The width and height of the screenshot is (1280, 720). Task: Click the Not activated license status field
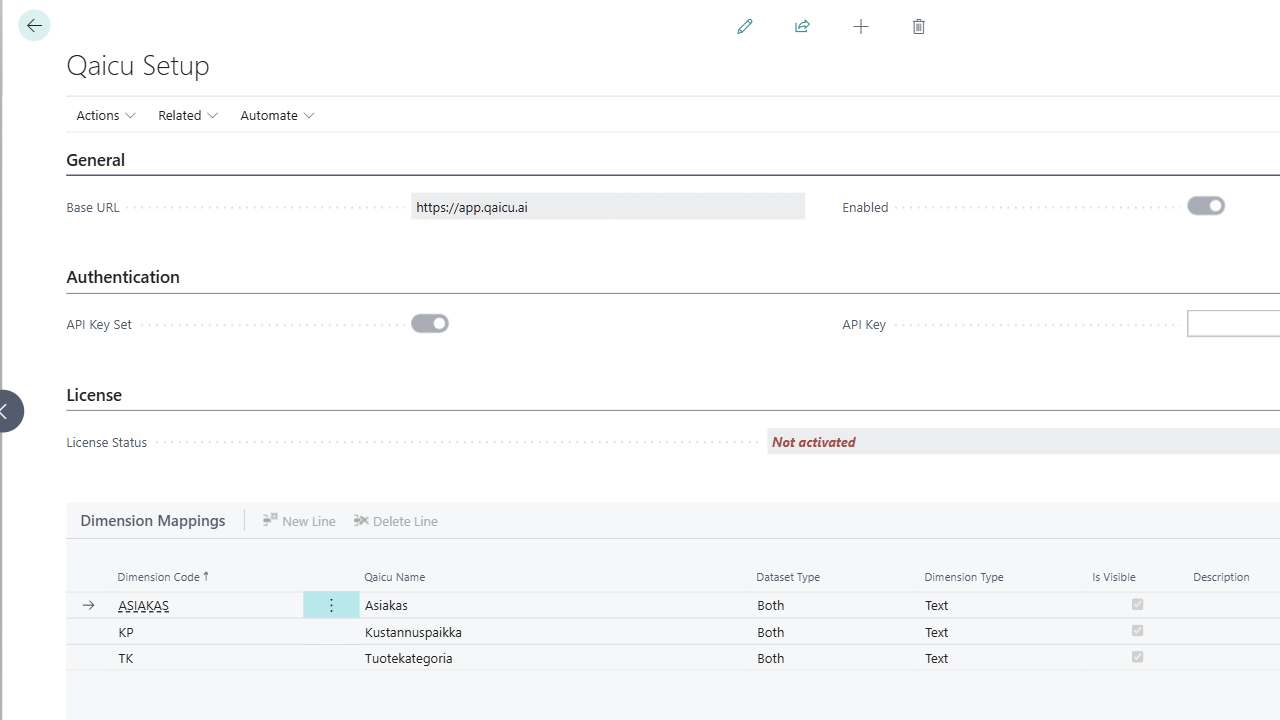[x=1024, y=442]
